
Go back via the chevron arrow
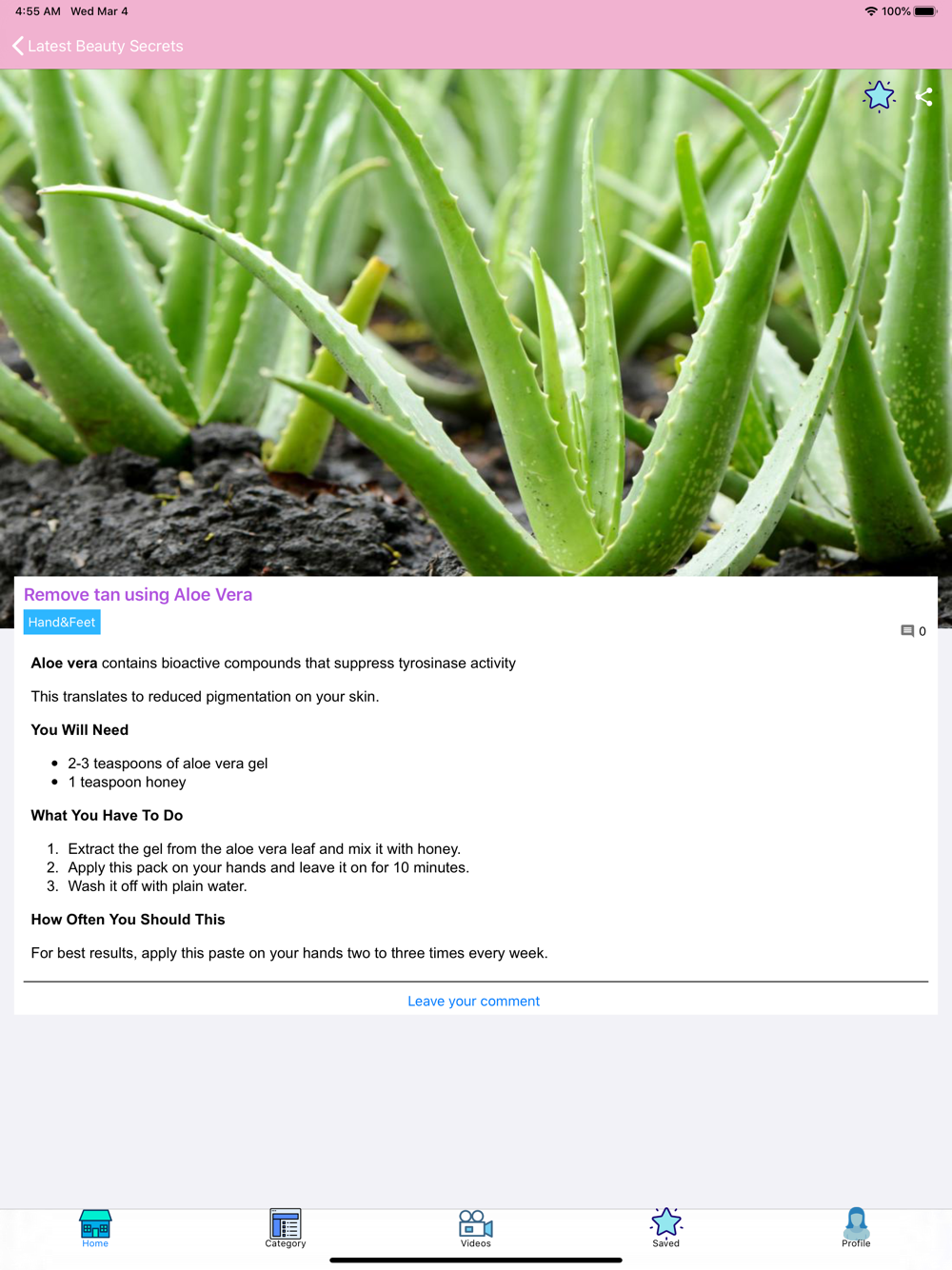pyautogui.click(x=17, y=46)
